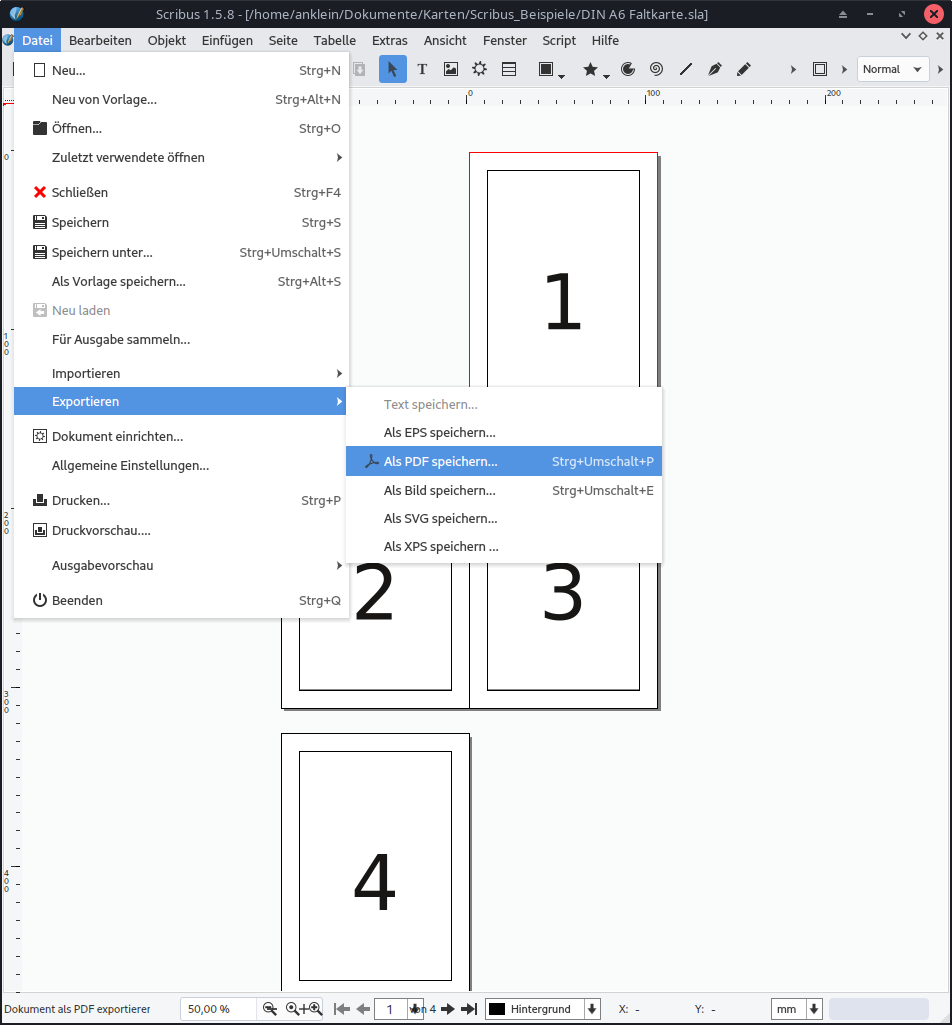Select the Freehand pencil tool
Screen dimensions: 952x1025
[743, 69]
